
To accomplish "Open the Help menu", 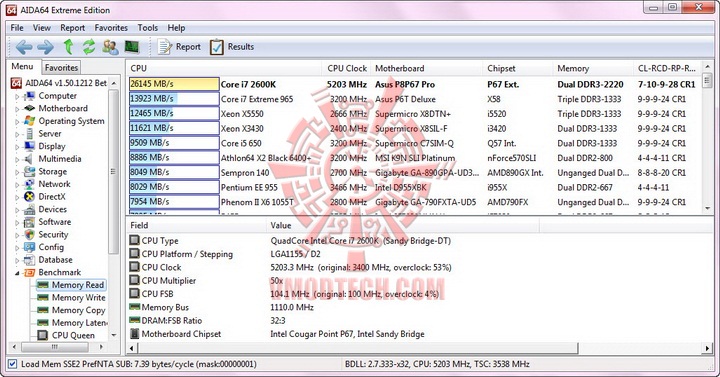I will [x=176, y=28].
